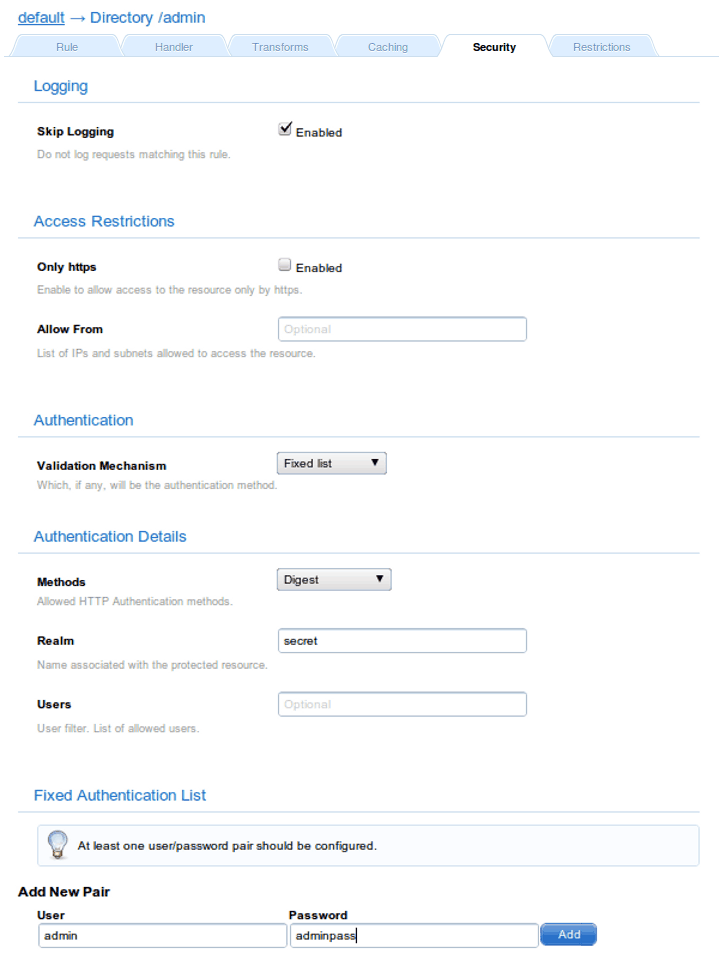Image resolution: width=720 pixels, height=966 pixels.
Task: Enable the Only https checkbox
Action: click(x=285, y=266)
